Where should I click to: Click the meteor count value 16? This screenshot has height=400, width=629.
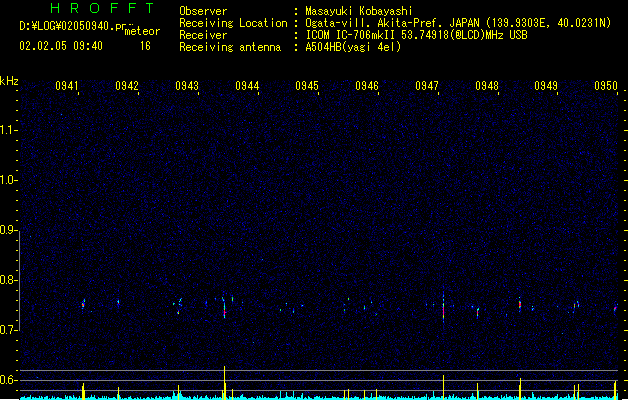[x=145, y=46]
